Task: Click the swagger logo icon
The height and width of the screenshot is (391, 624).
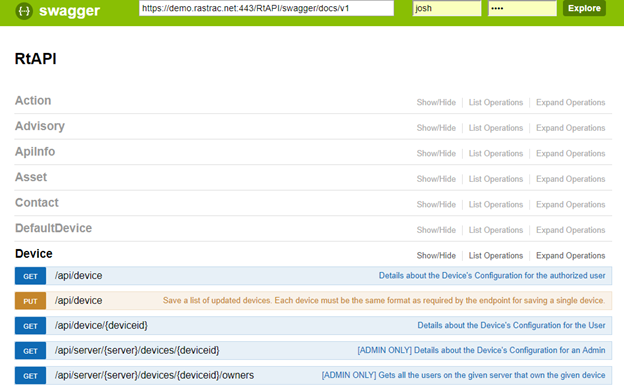Action: (24, 11)
